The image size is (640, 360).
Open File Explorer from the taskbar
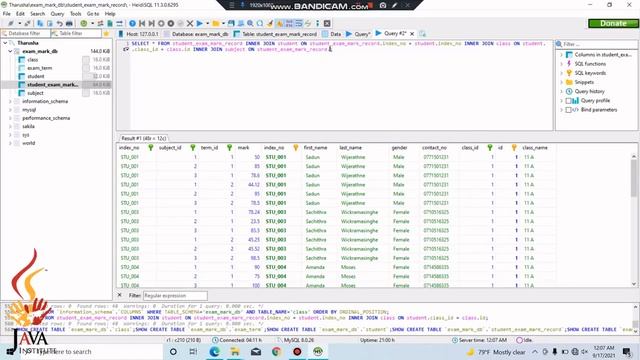(235, 351)
